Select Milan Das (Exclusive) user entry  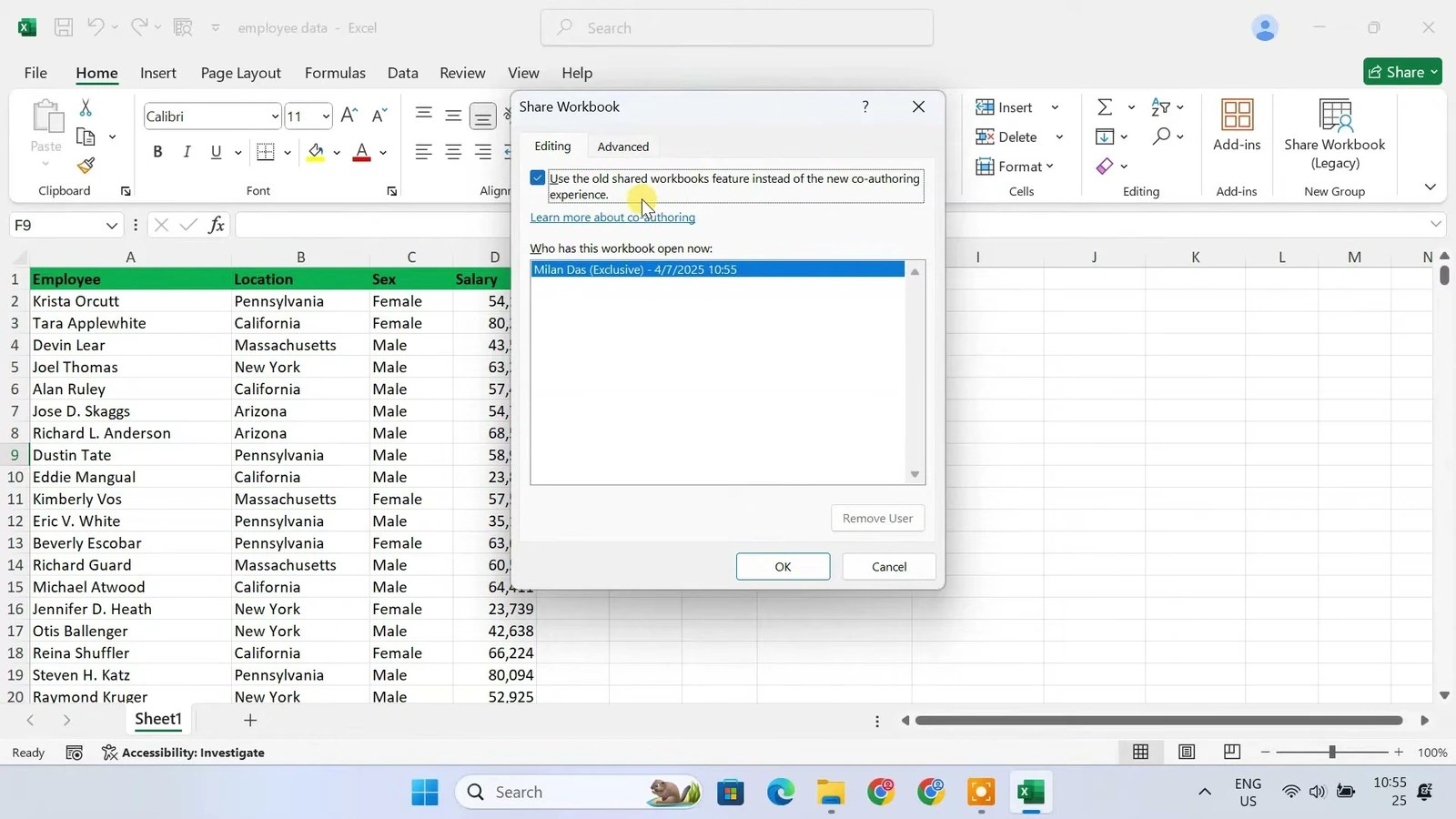718,269
